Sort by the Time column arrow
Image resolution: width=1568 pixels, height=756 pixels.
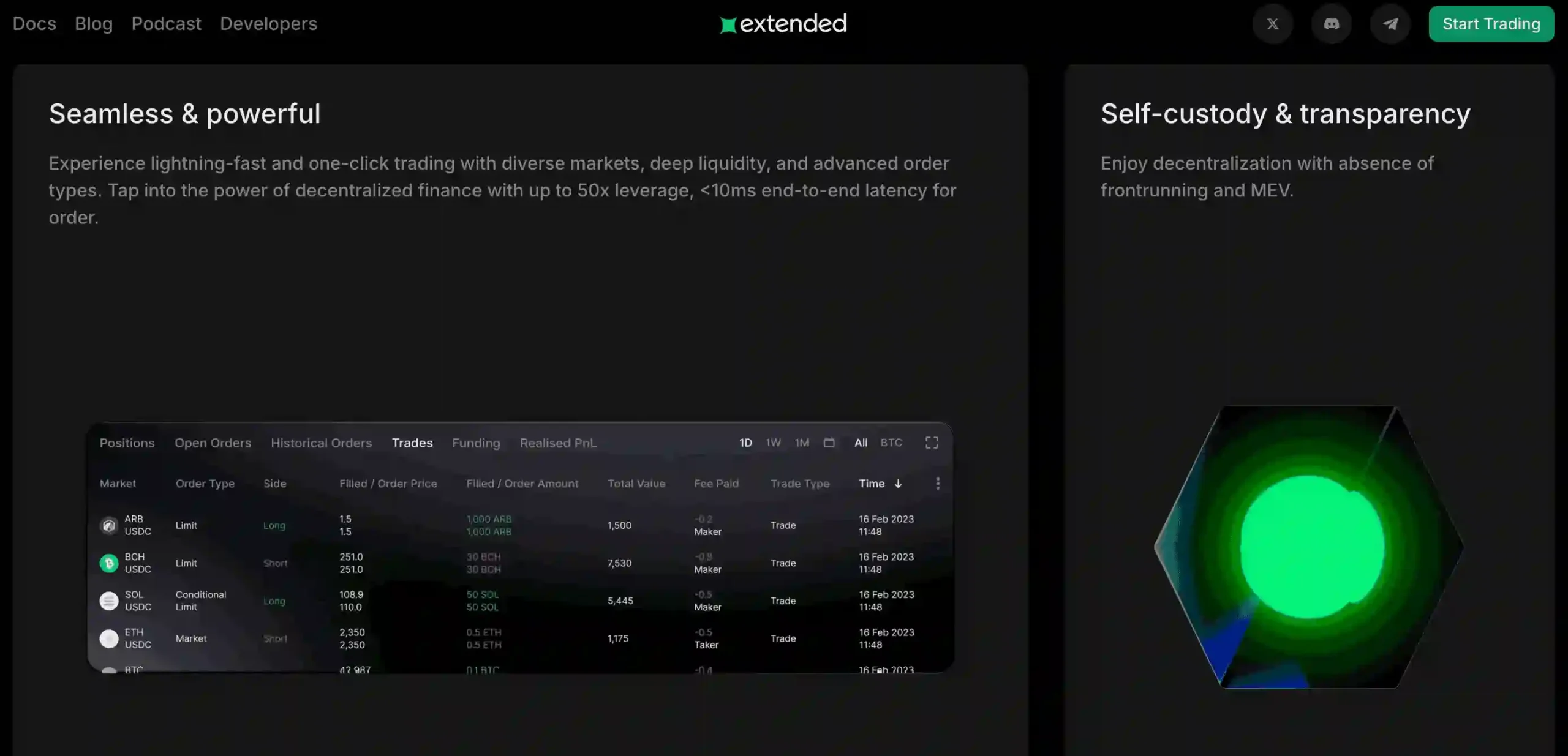pos(898,484)
